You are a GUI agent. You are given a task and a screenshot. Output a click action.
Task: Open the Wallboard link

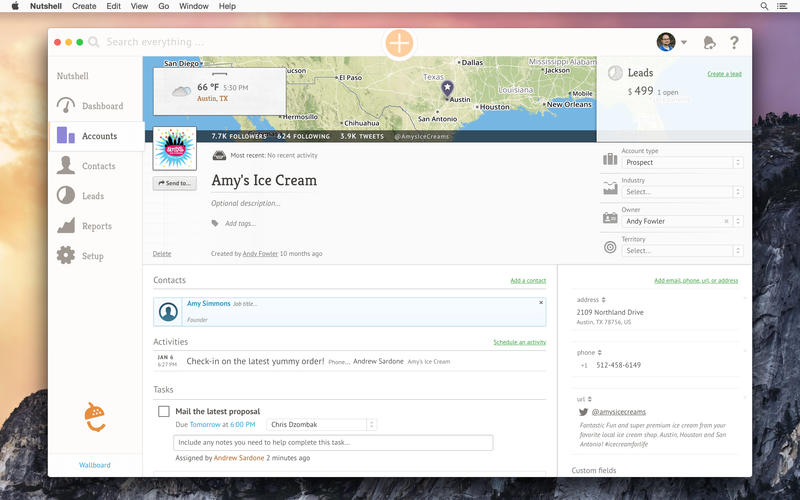click(94, 465)
